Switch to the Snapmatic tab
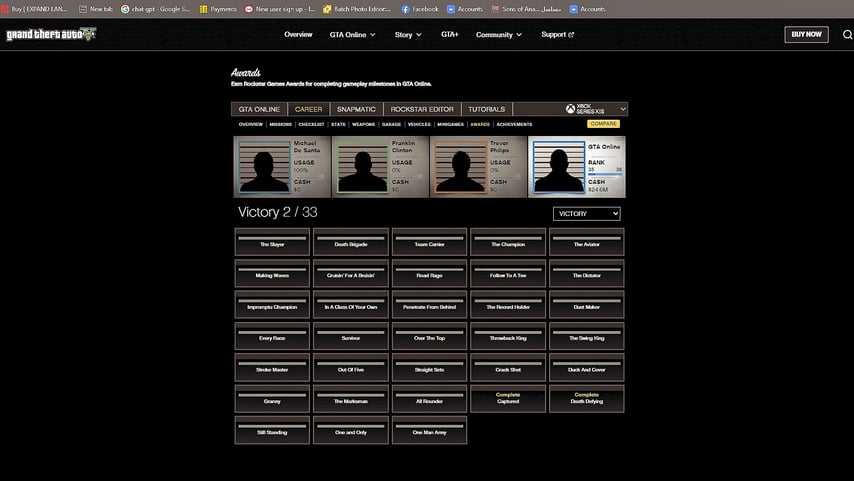This screenshot has height=481, width=854. tap(356, 109)
